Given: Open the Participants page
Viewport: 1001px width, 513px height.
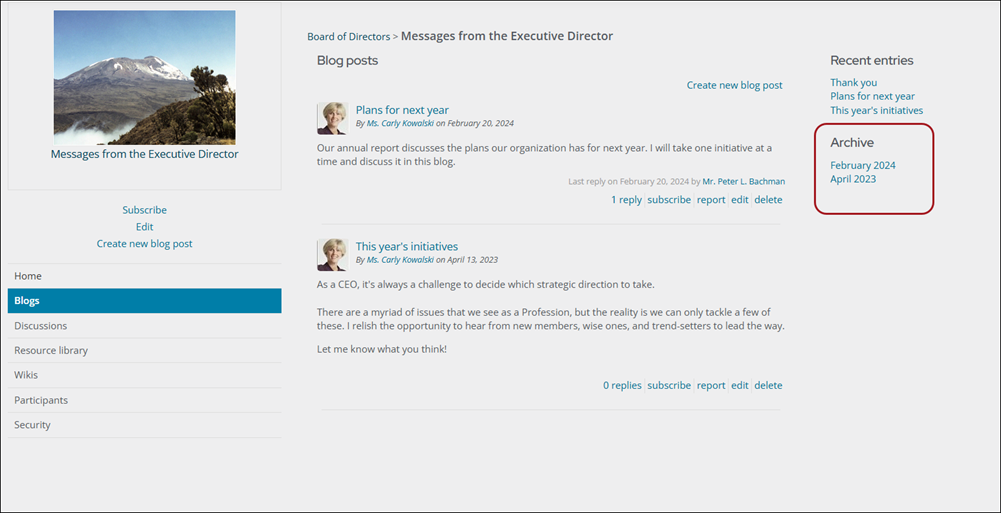Looking at the screenshot, I should pyautogui.click(x=144, y=400).
